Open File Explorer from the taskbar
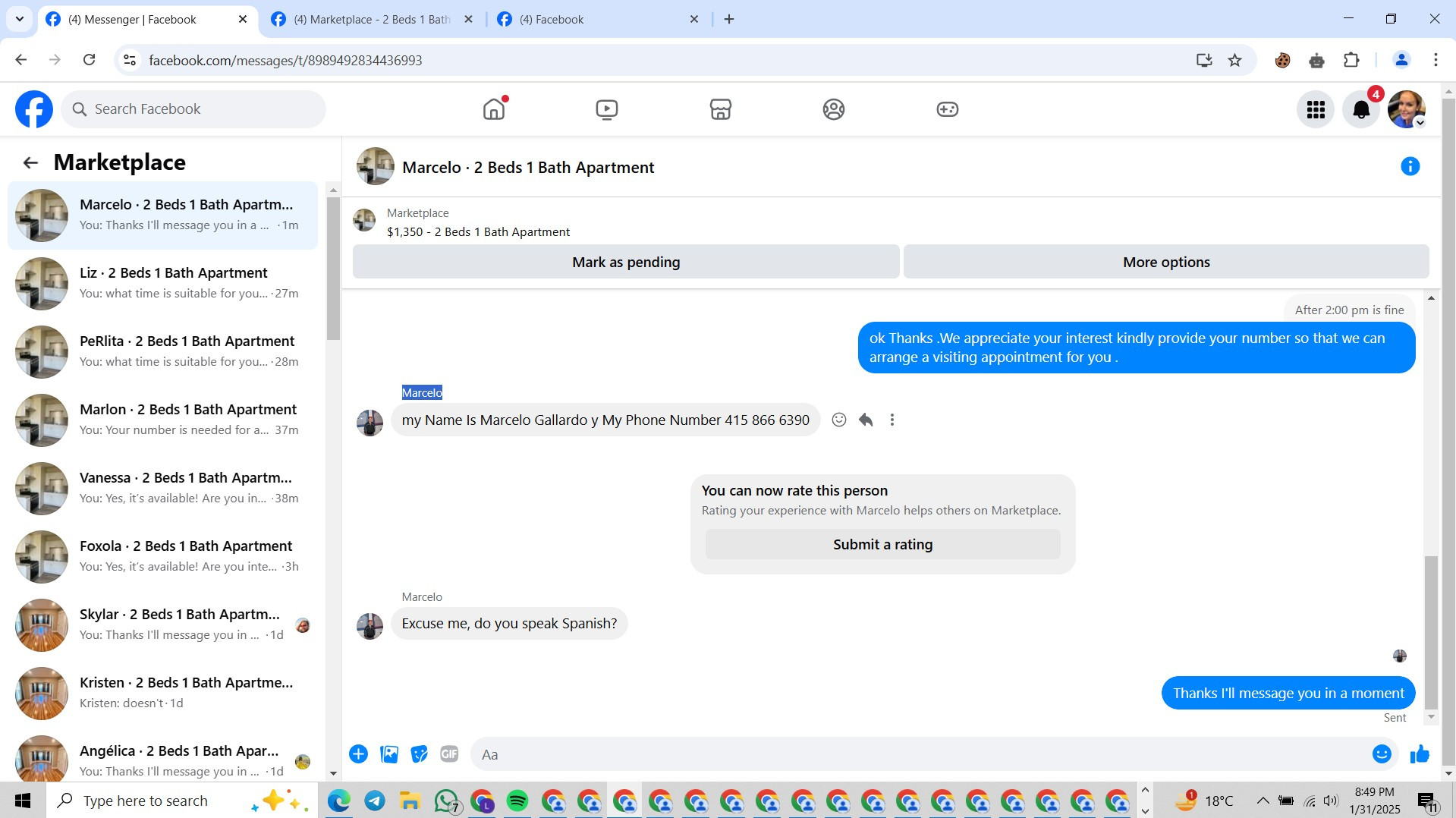This screenshot has width=1456, height=818. coord(410,801)
